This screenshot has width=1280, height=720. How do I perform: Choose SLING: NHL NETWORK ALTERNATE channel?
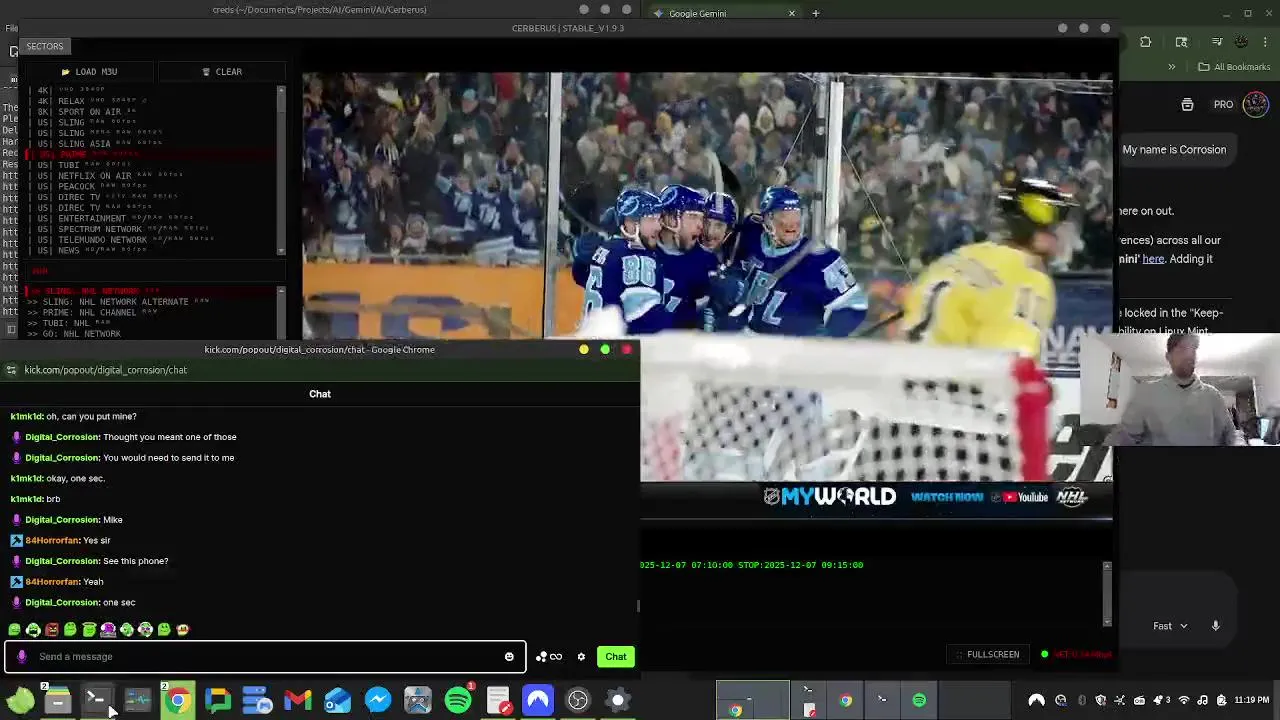[x=150, y=302]
